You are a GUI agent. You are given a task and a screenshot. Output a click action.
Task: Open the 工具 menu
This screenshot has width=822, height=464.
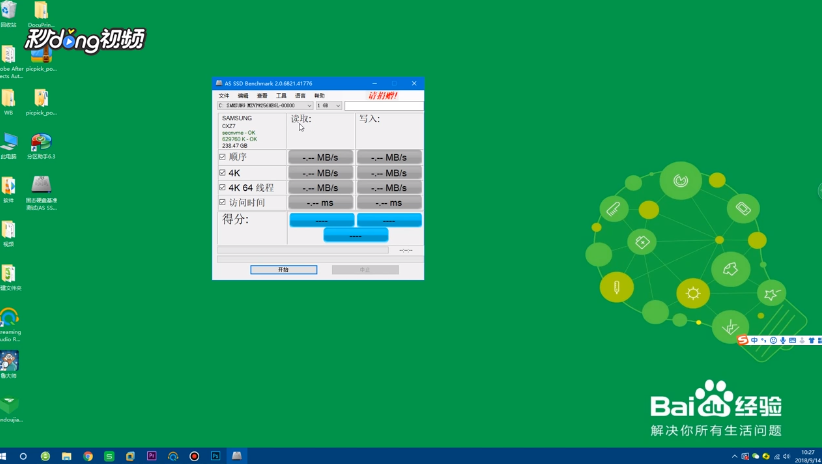pyautogui.click(x=281, y=95)
